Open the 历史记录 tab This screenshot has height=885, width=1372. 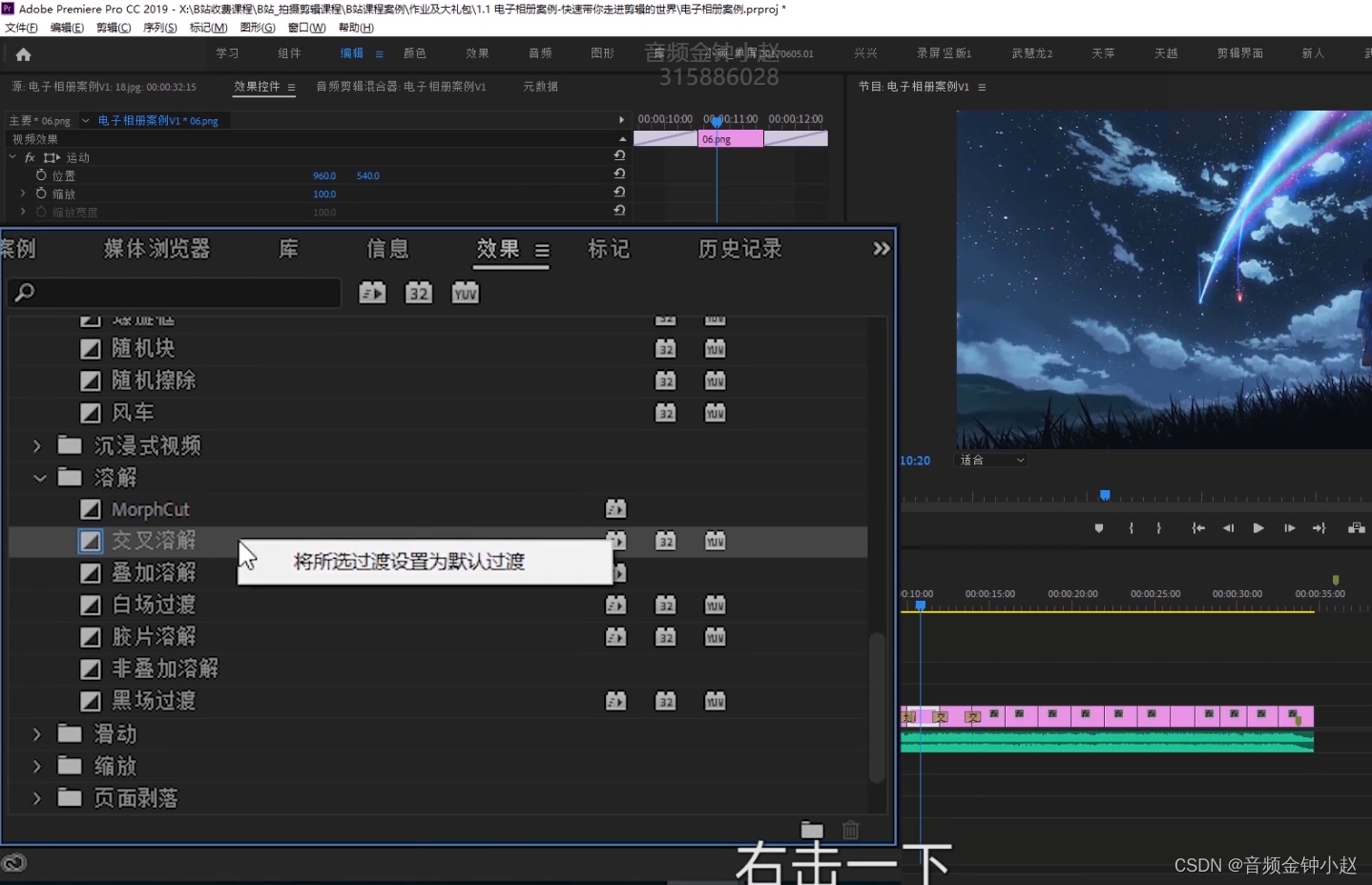click(740, 249)
